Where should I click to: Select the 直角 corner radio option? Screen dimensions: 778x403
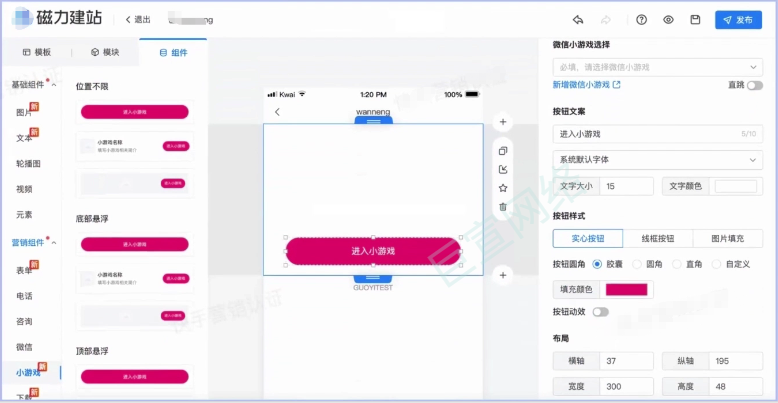(x=676, y=265)
